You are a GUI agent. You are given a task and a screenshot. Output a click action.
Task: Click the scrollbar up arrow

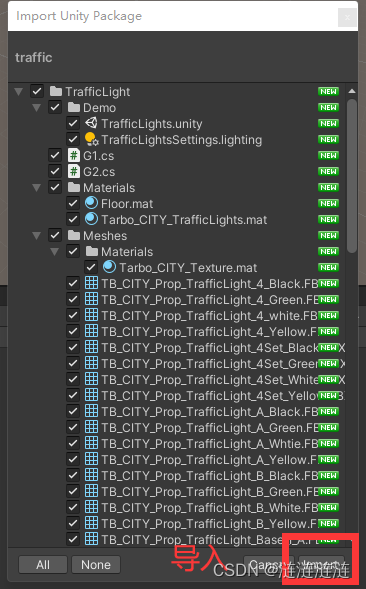pyautogui.click(x=352, y=91)
